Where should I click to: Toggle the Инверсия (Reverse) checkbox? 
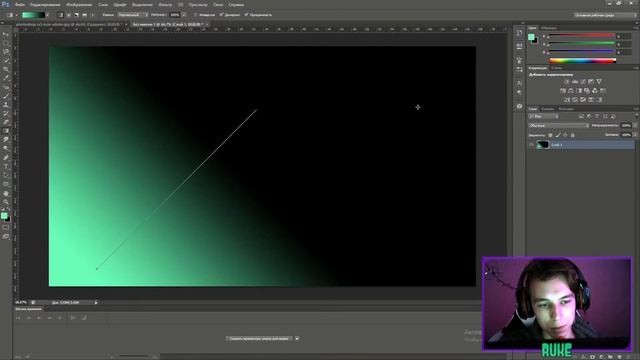coord(196,15)
